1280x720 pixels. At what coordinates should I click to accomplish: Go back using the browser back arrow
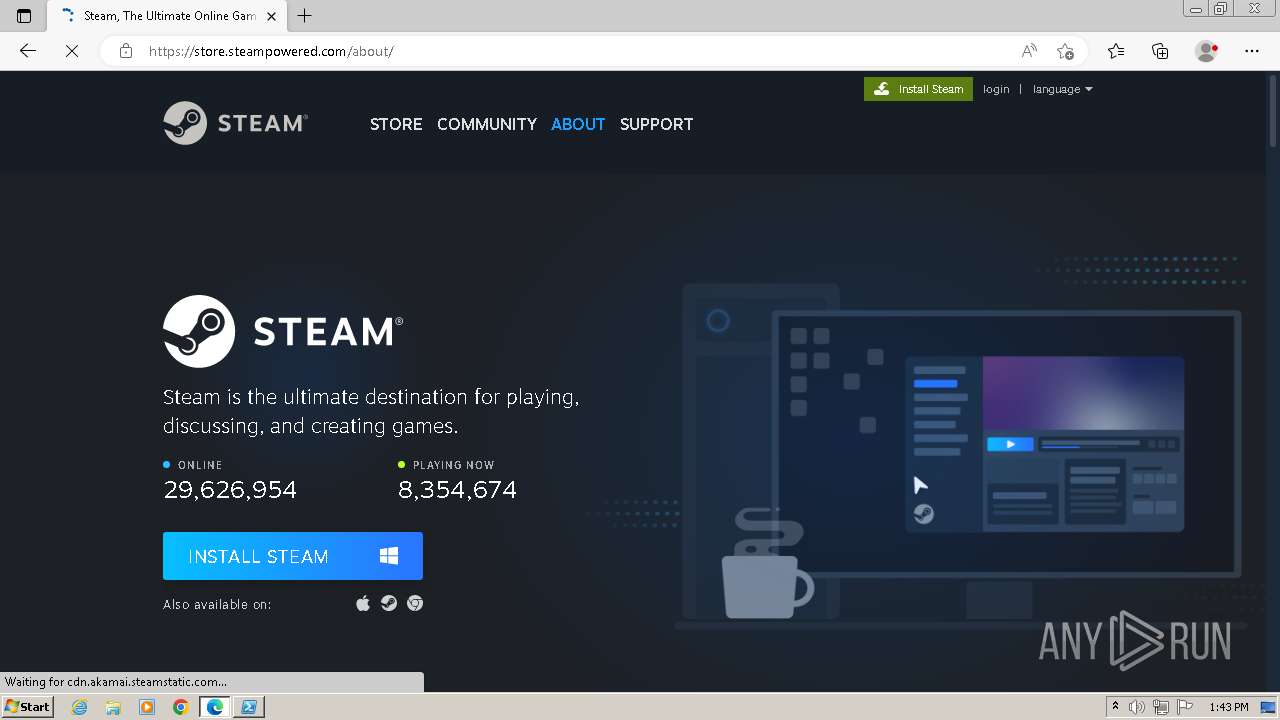28,51
